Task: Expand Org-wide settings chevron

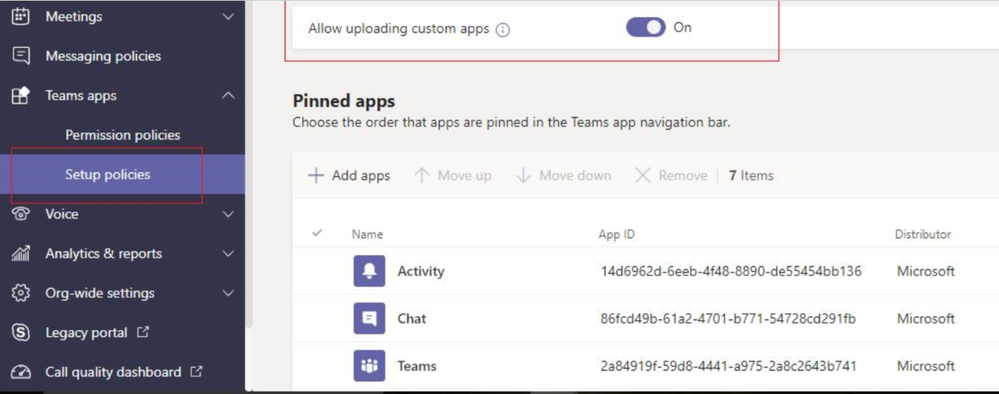Action: pyautogui.click(x=228, y=293)
